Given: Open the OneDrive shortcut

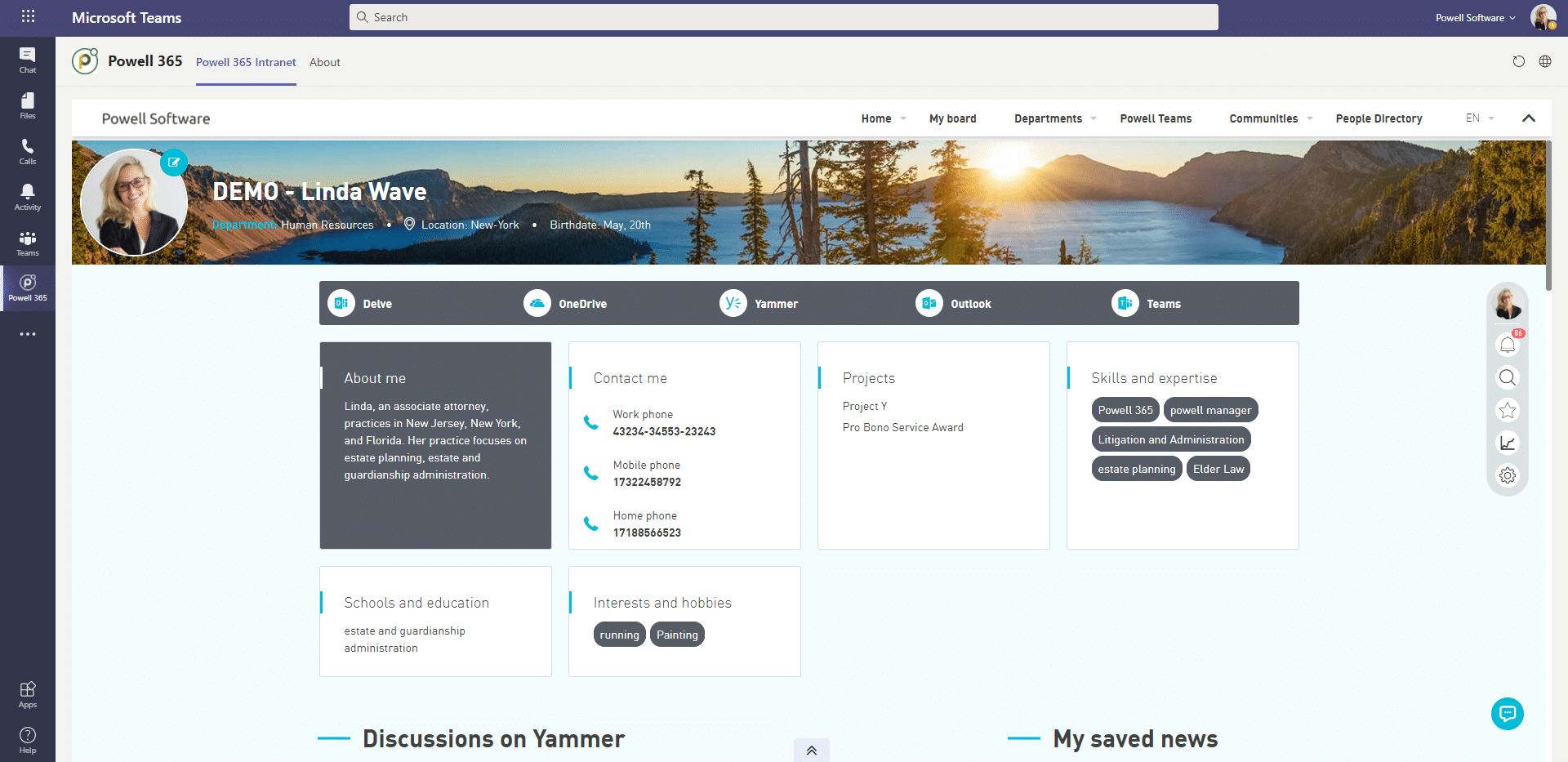Looking at the screenshot, I should (565, 304).
